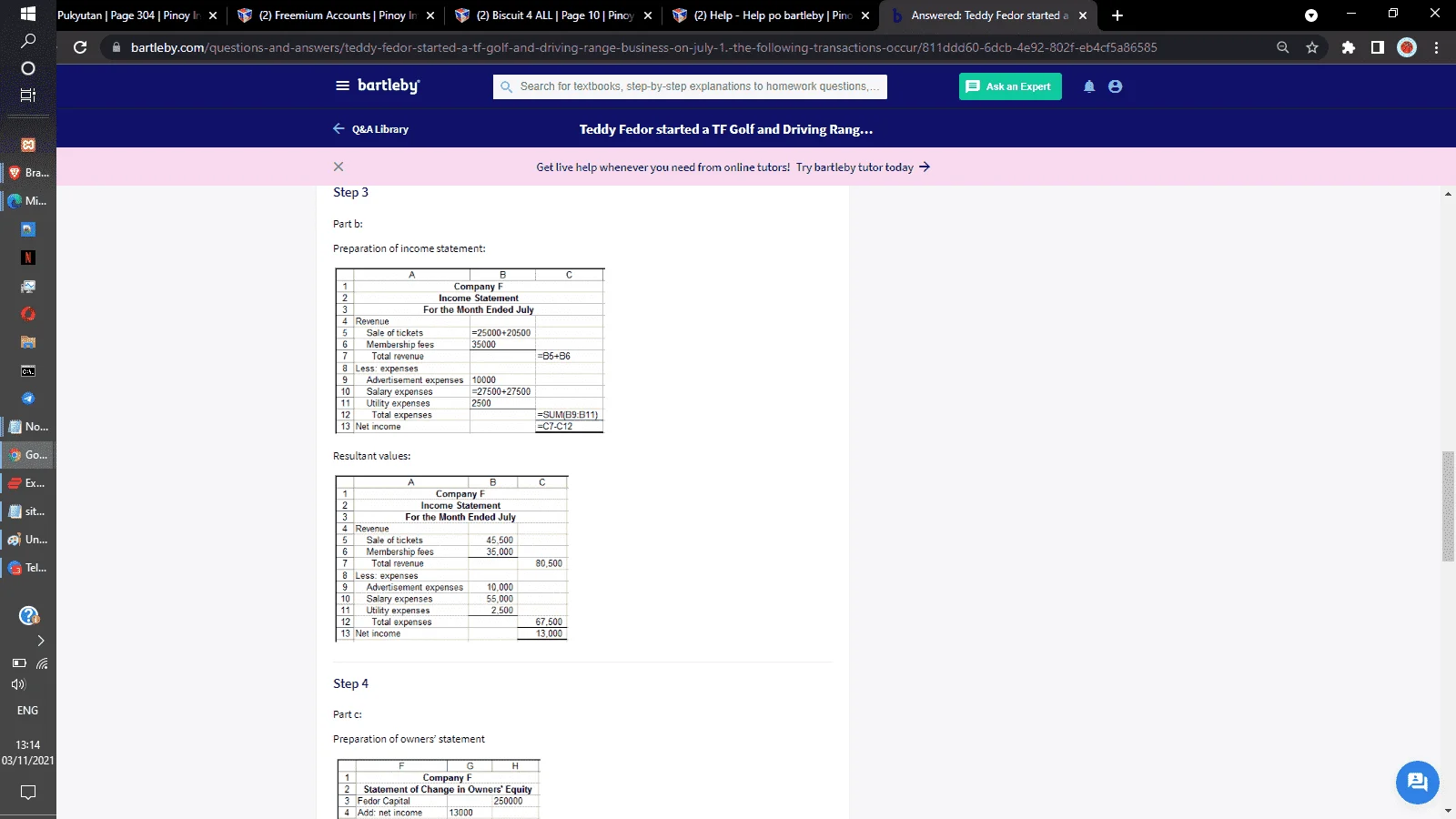The image size is (1456, 819).
Task: Close the Answered: Teddy Fedor tab
Action: [1083, 15]
